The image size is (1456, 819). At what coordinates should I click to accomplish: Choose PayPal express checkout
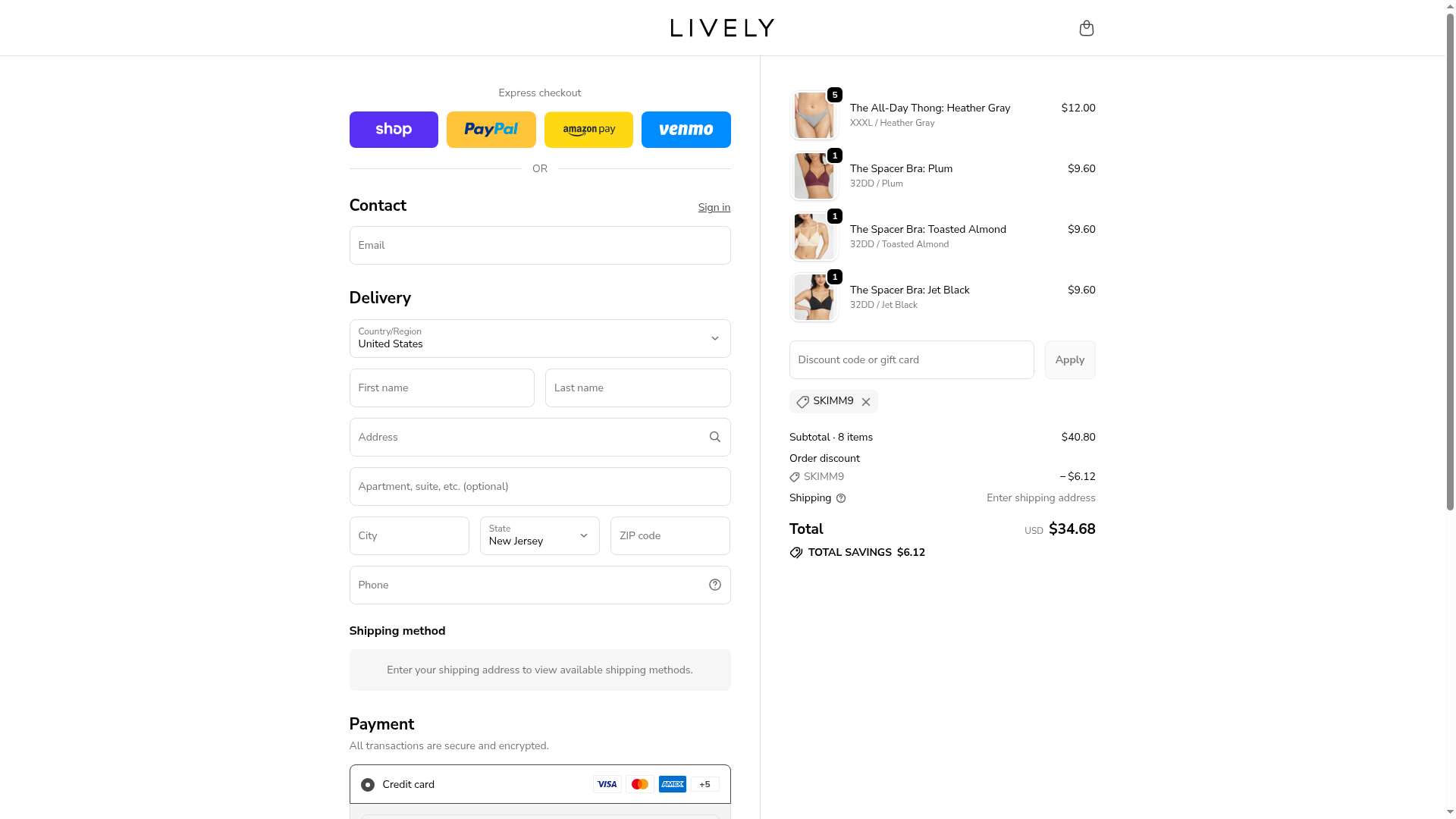tap(491, 130)
